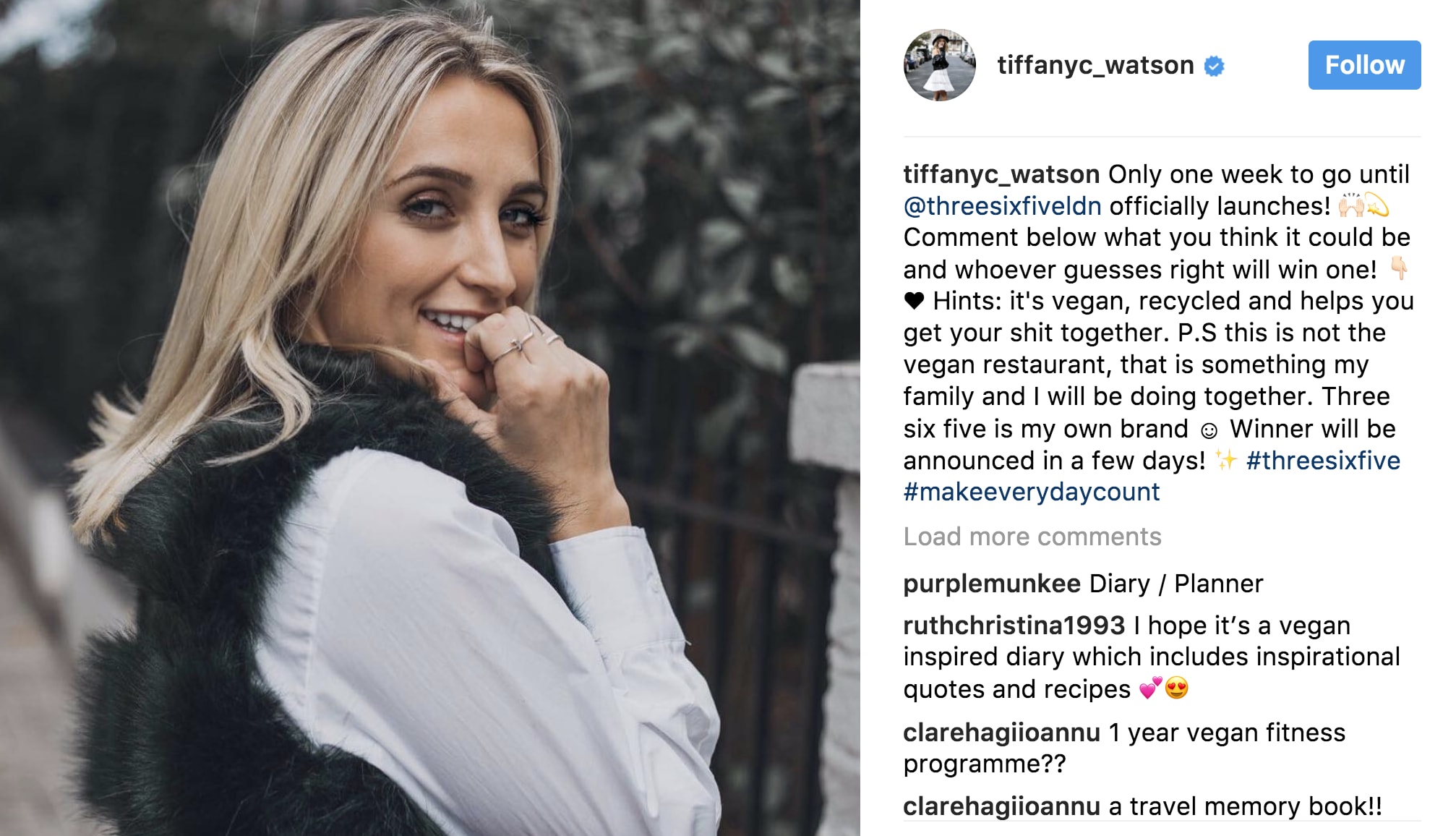Open purplemunkee commenter profile
Image resolution: width=1456 pixels, height=836 pixels.
(x=992, y=584)
